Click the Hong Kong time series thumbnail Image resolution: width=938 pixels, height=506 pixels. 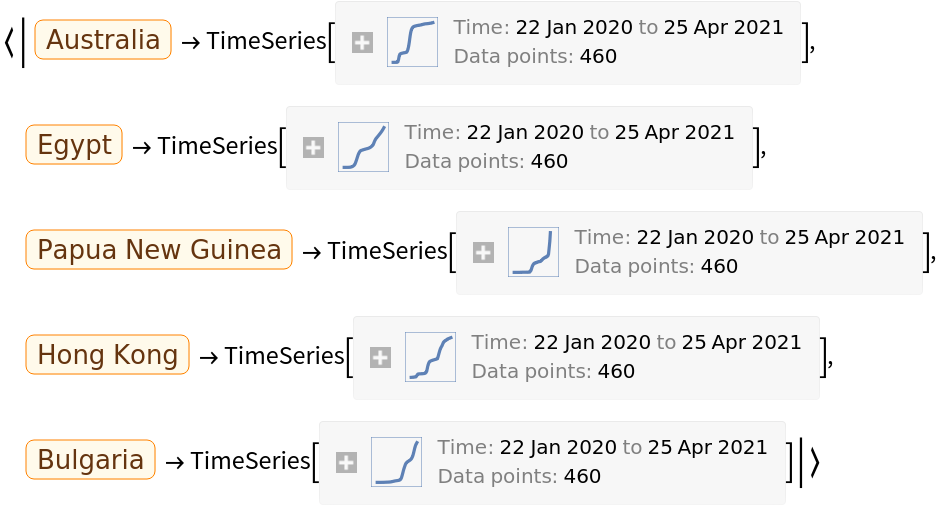430,358
